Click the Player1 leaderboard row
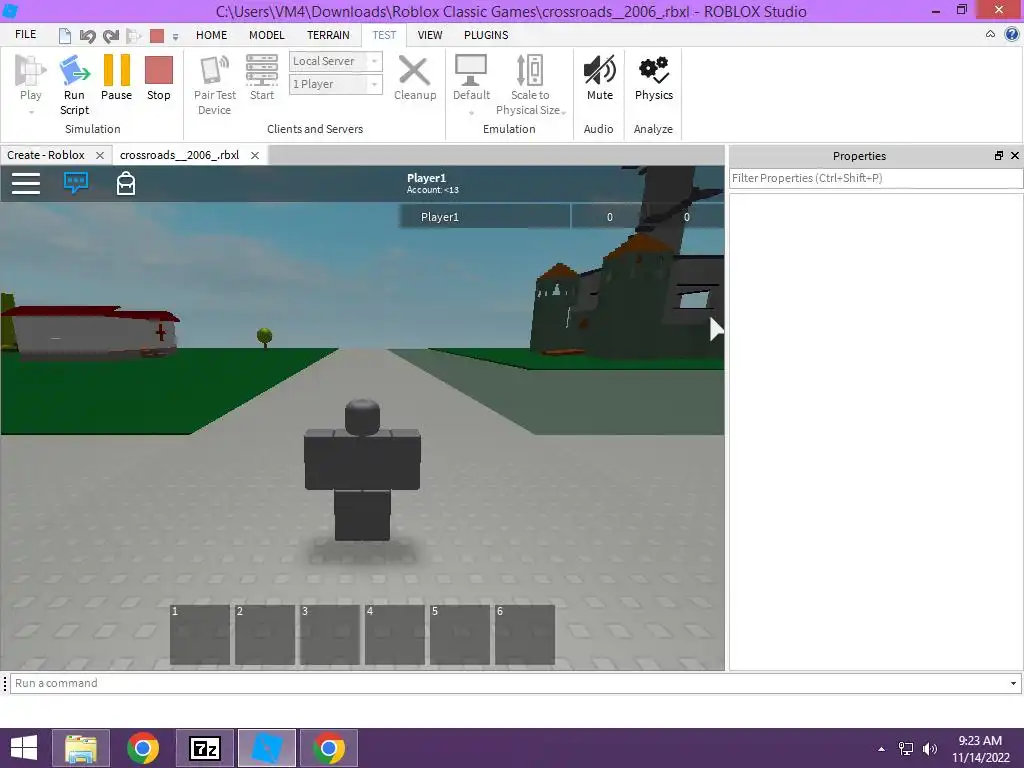This screenshot has width=1024, height=768. pyautogui.click(x=562, y=217)
